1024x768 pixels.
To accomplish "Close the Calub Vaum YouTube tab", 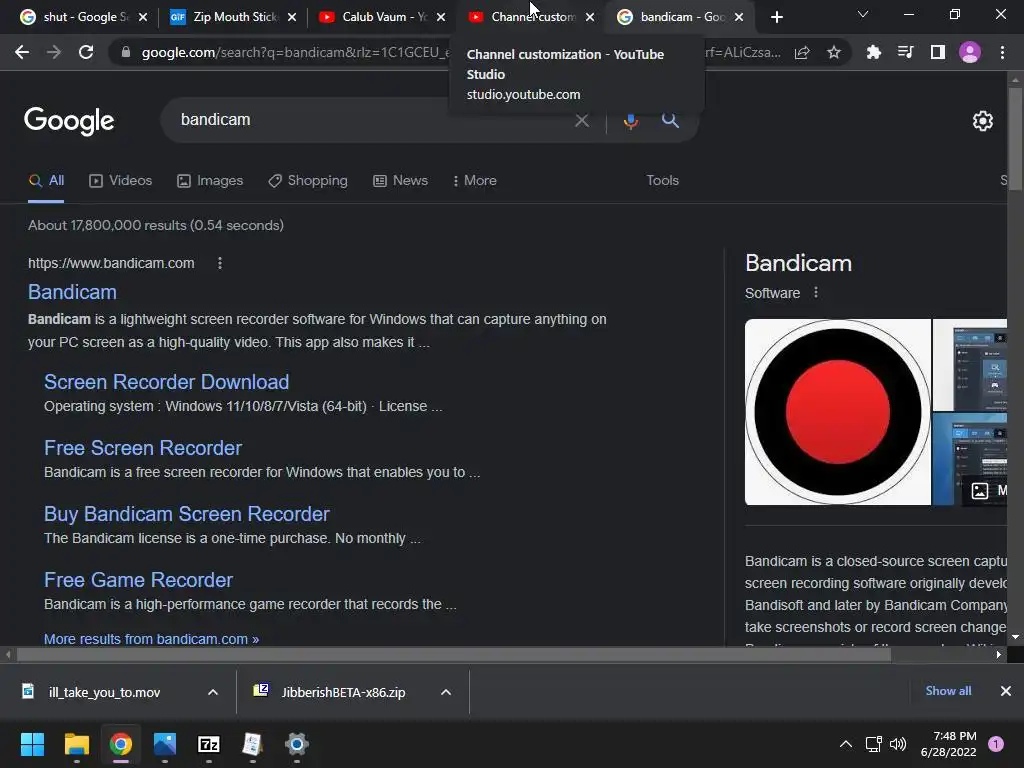I will 441,17.
